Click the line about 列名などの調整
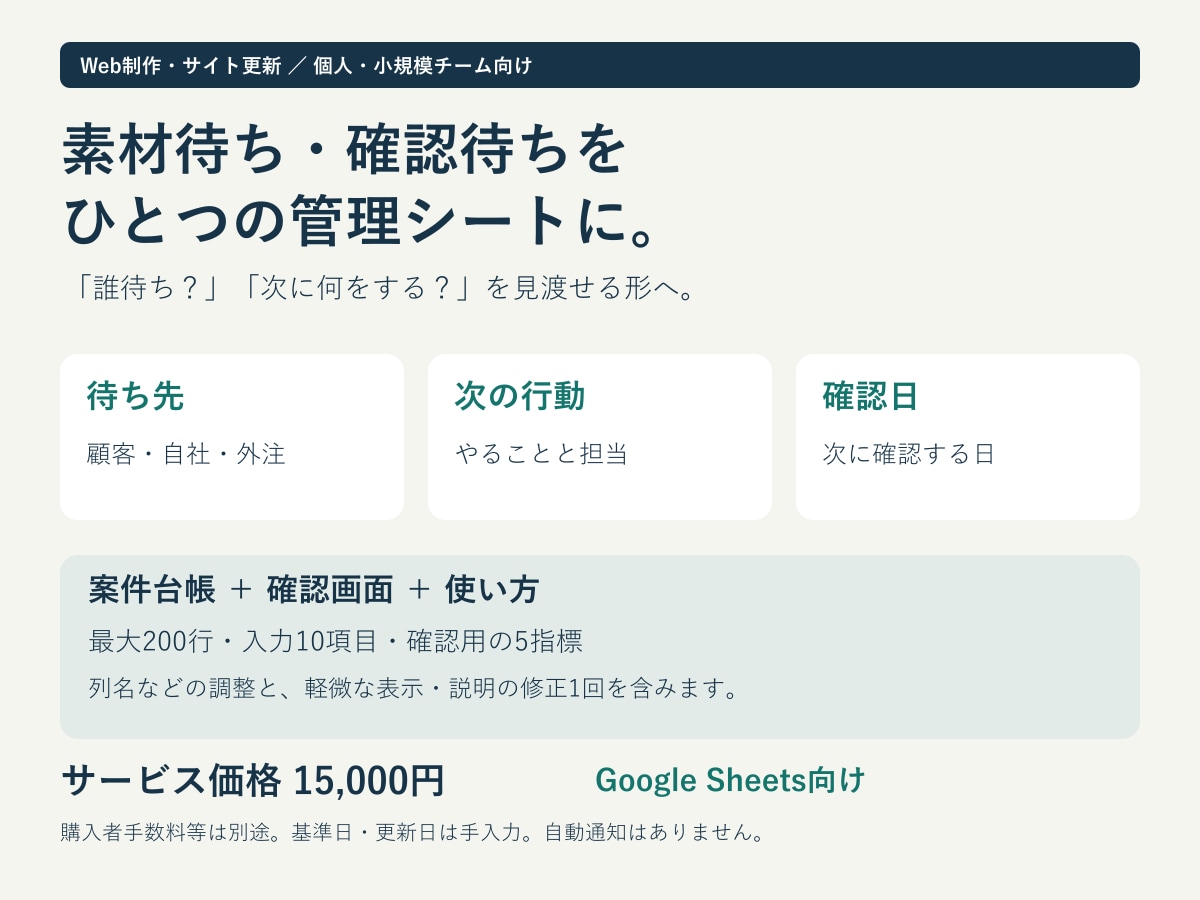Image resolution: width=1200 pixels, height=900 pixels. click(413, 689)
